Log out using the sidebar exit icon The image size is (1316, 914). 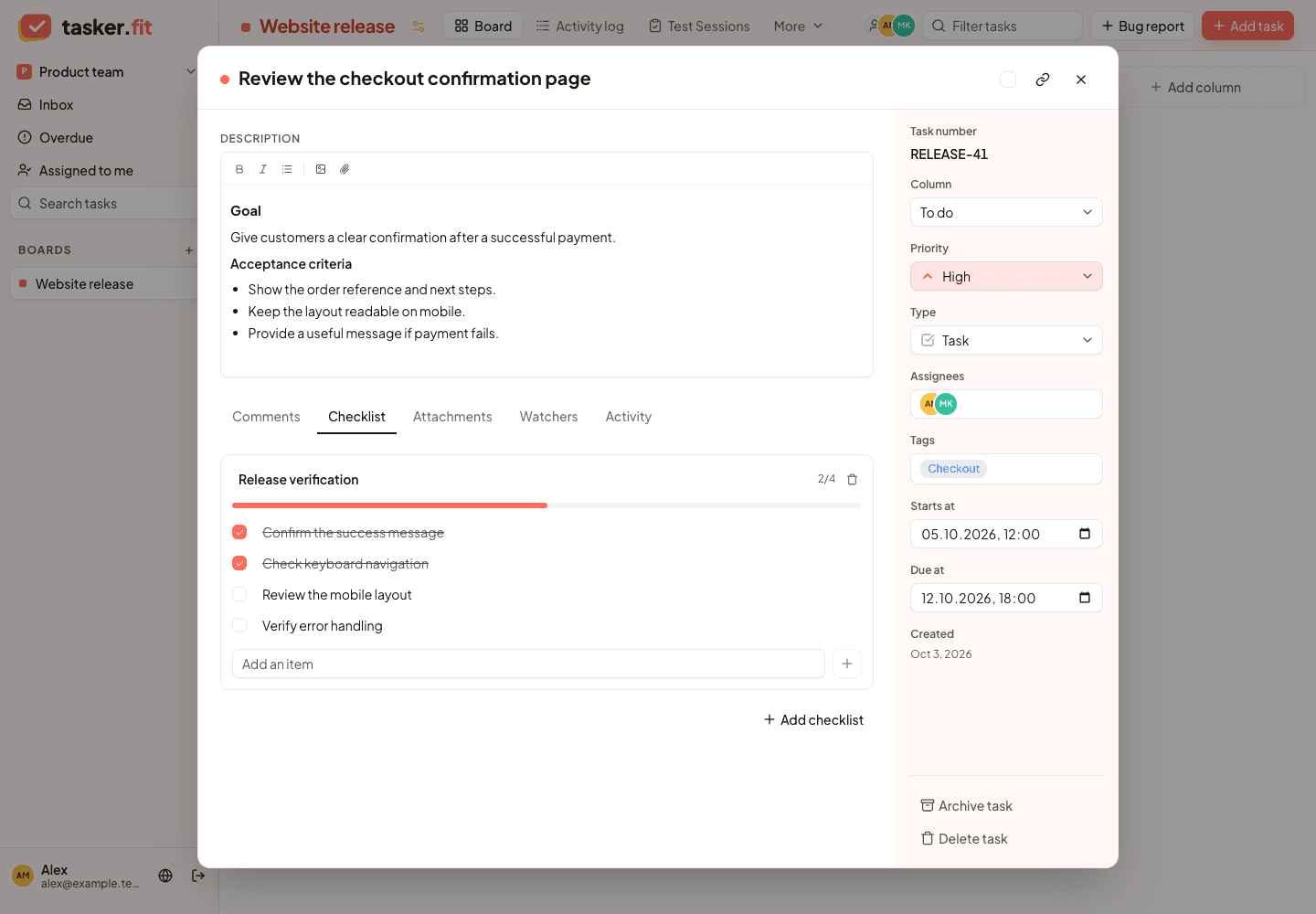[198, 876]
